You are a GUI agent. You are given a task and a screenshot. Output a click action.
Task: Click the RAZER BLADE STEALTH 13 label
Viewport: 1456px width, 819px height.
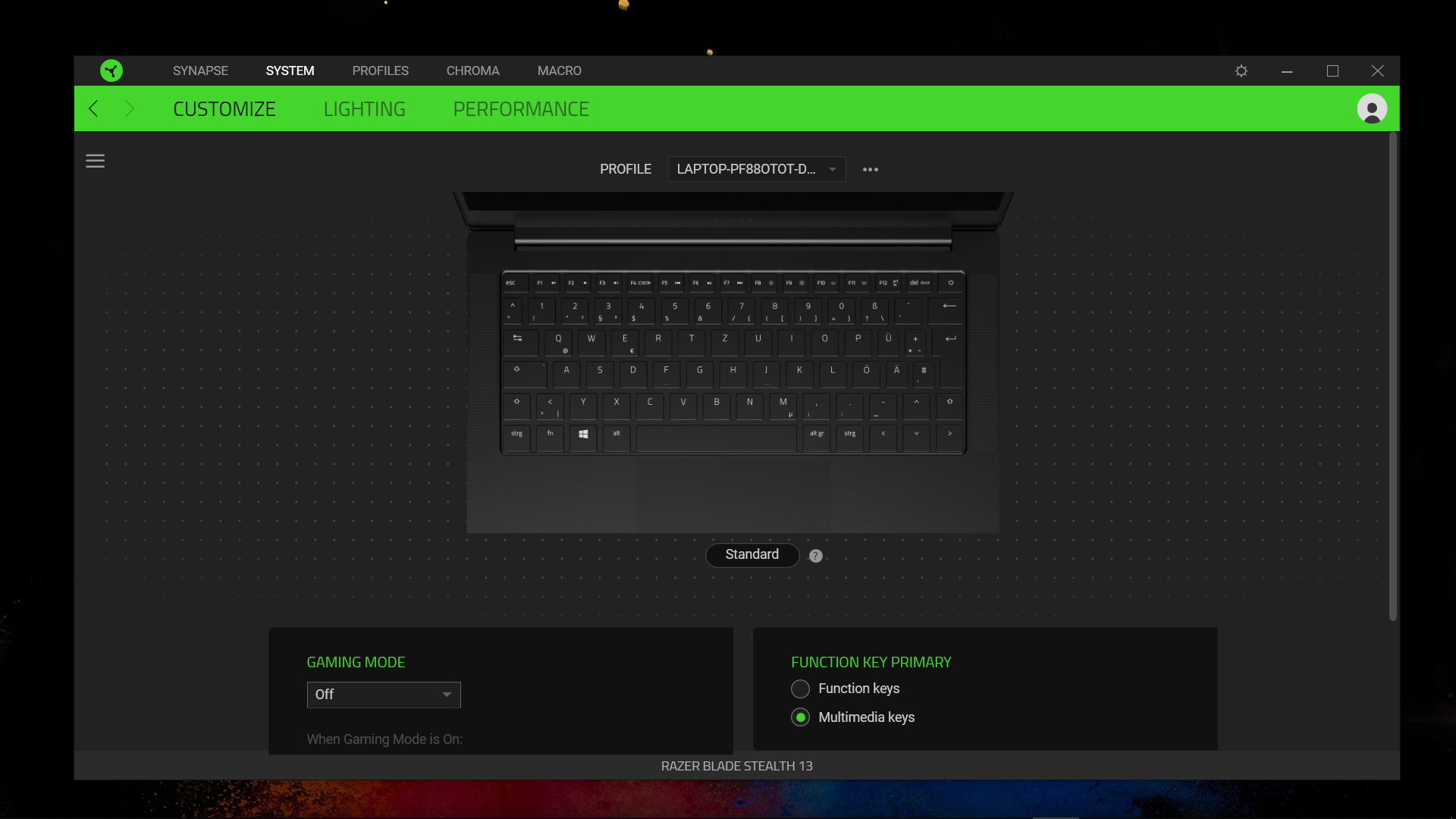click(x=736, y=766)
